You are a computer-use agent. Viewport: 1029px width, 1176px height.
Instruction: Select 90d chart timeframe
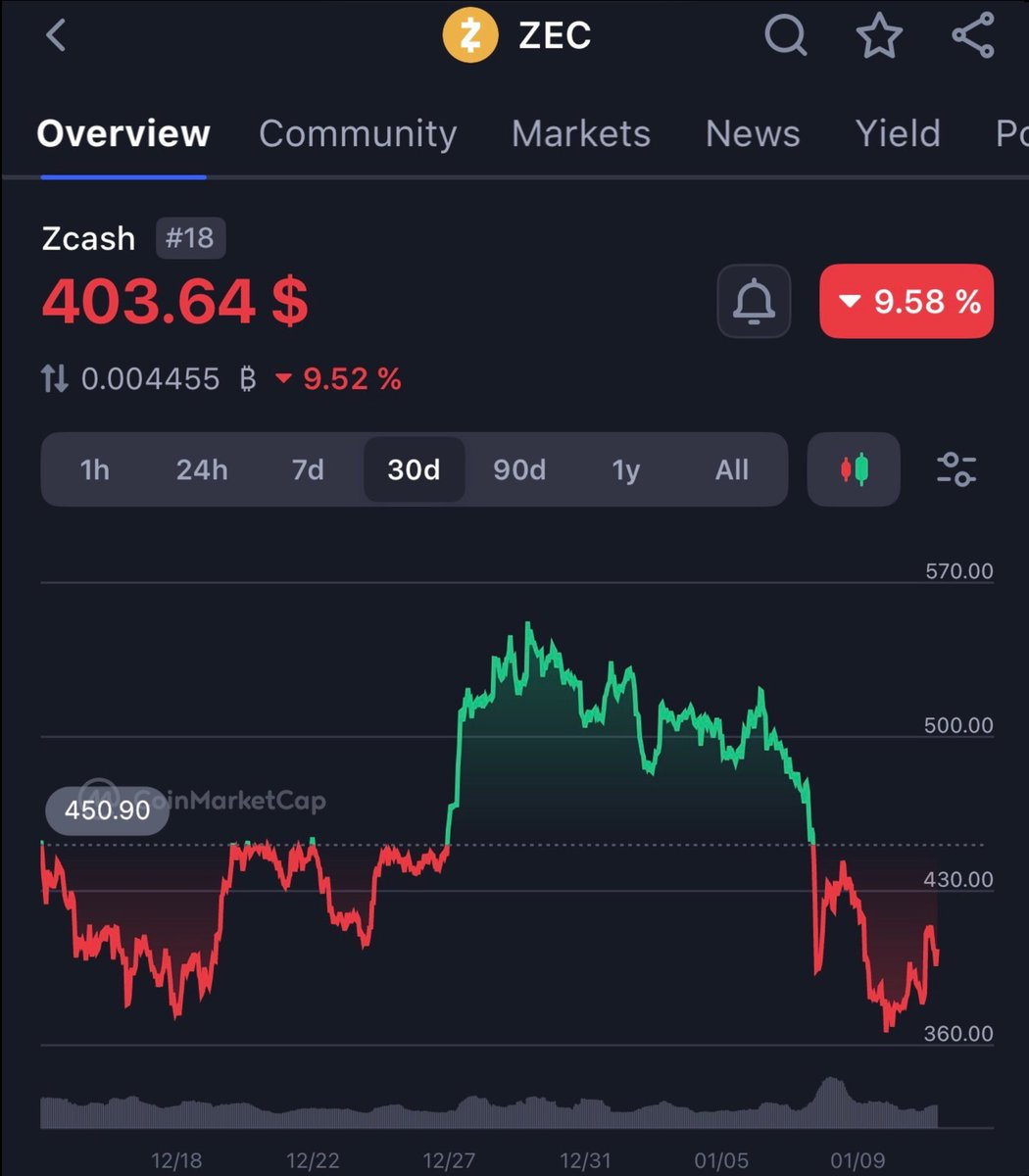pyautogui.click(x=519, y=469)
